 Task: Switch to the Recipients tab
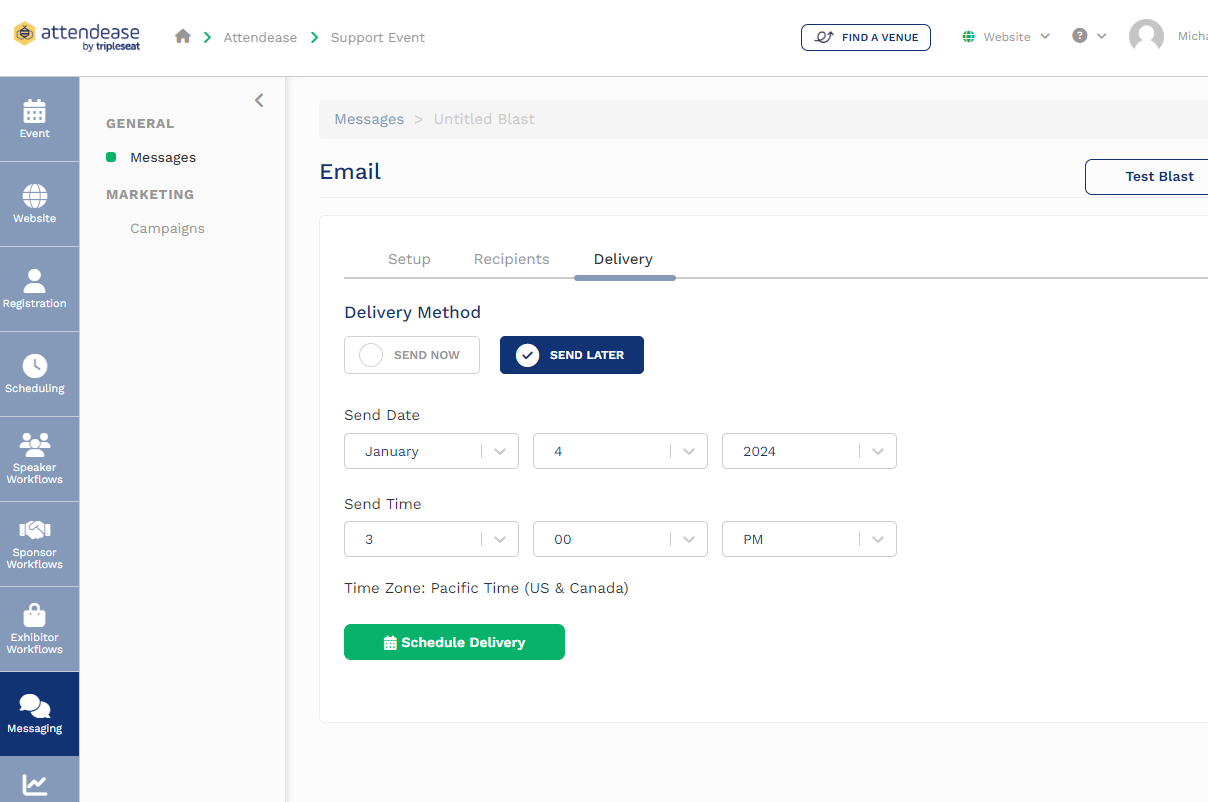click(x=511, y=259)
